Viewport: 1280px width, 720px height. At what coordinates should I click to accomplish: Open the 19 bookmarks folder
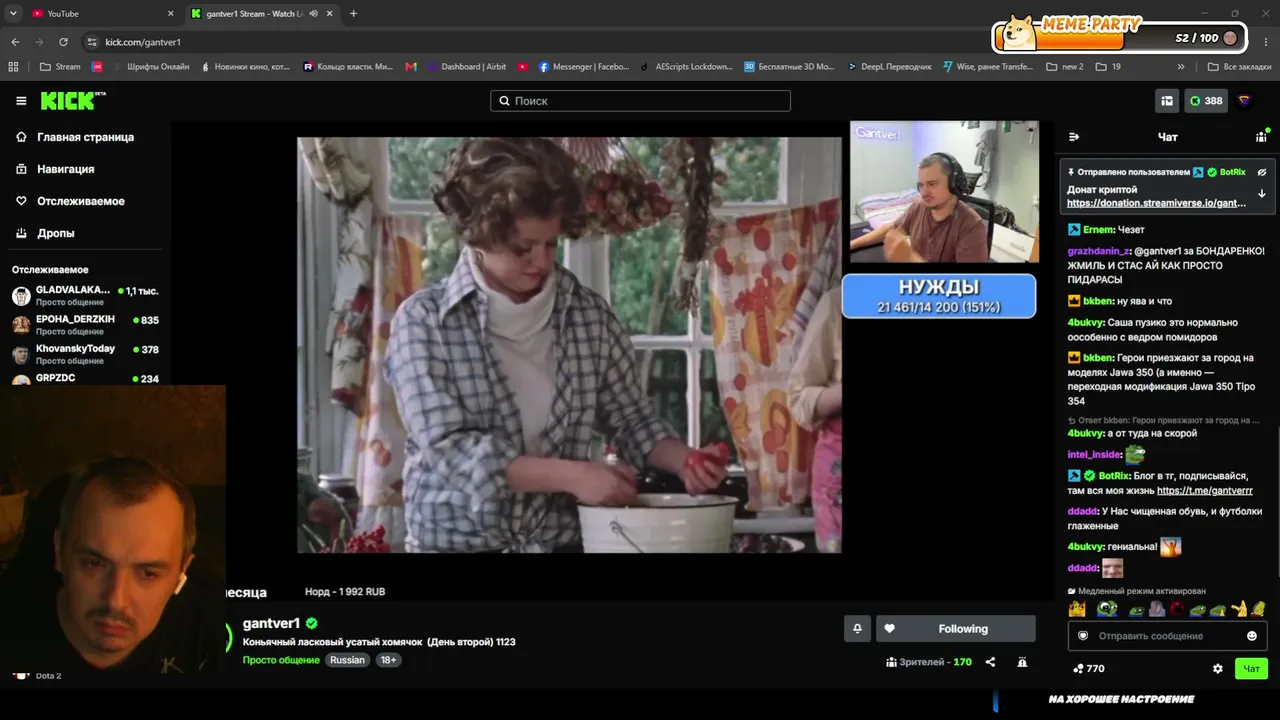click(x=1108, y=67)
